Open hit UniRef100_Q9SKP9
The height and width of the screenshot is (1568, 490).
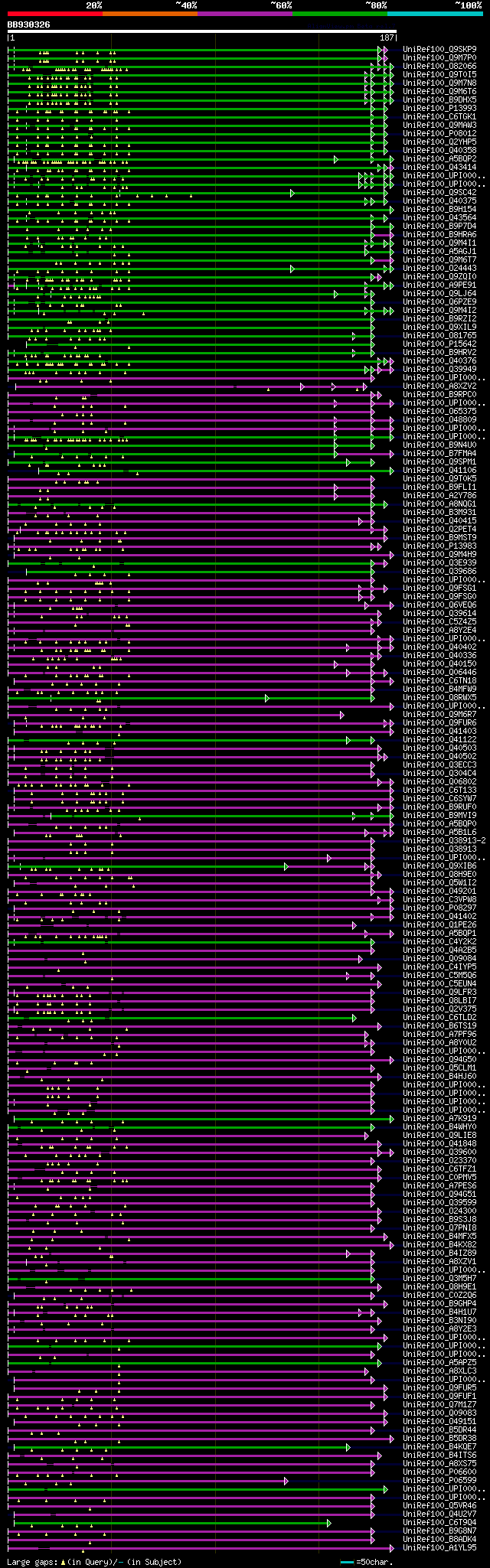pyautogui.click(x=439, y=49)
